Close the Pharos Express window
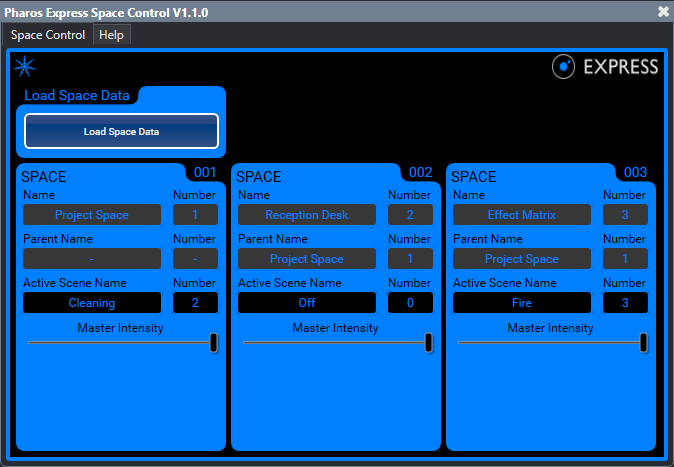Image resolution: width=674 pixels, height=467 pixels. click(664, 12)
